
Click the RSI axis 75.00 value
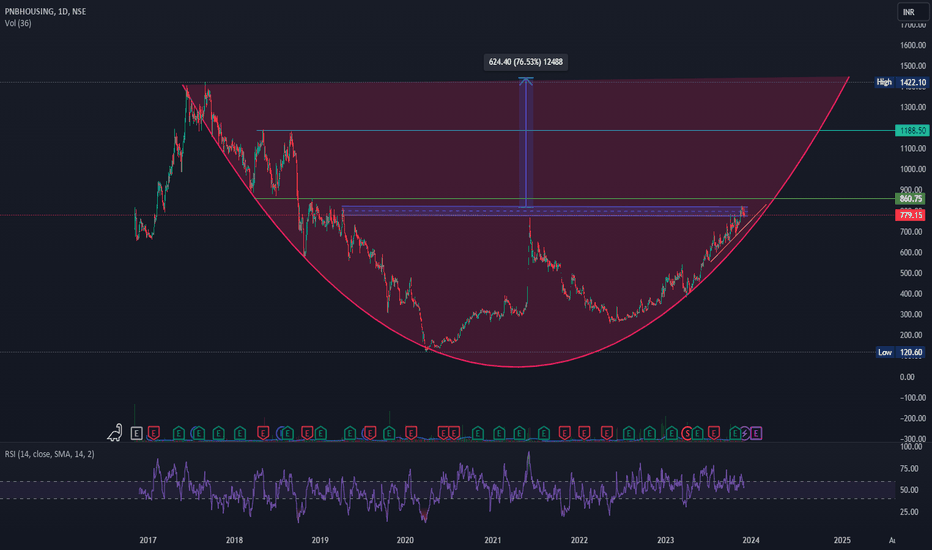point(909,469)
